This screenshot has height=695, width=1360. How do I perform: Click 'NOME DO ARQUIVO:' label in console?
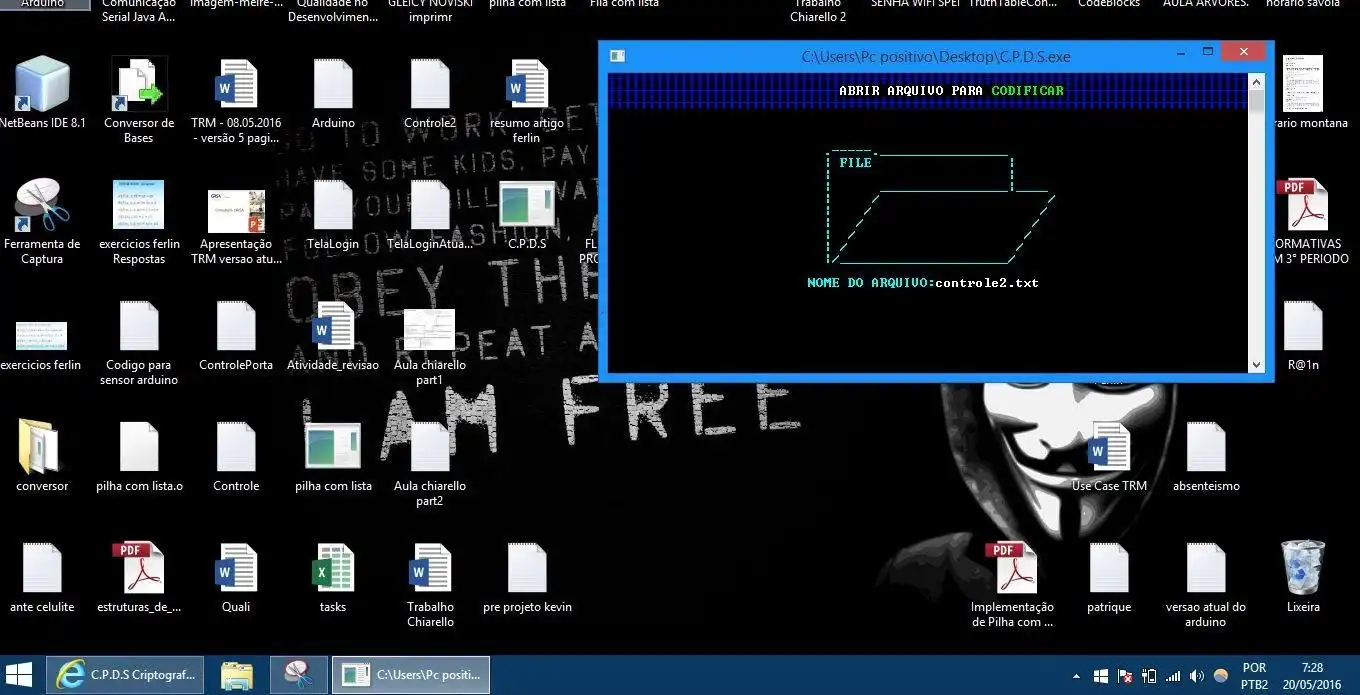pos(871,283)
